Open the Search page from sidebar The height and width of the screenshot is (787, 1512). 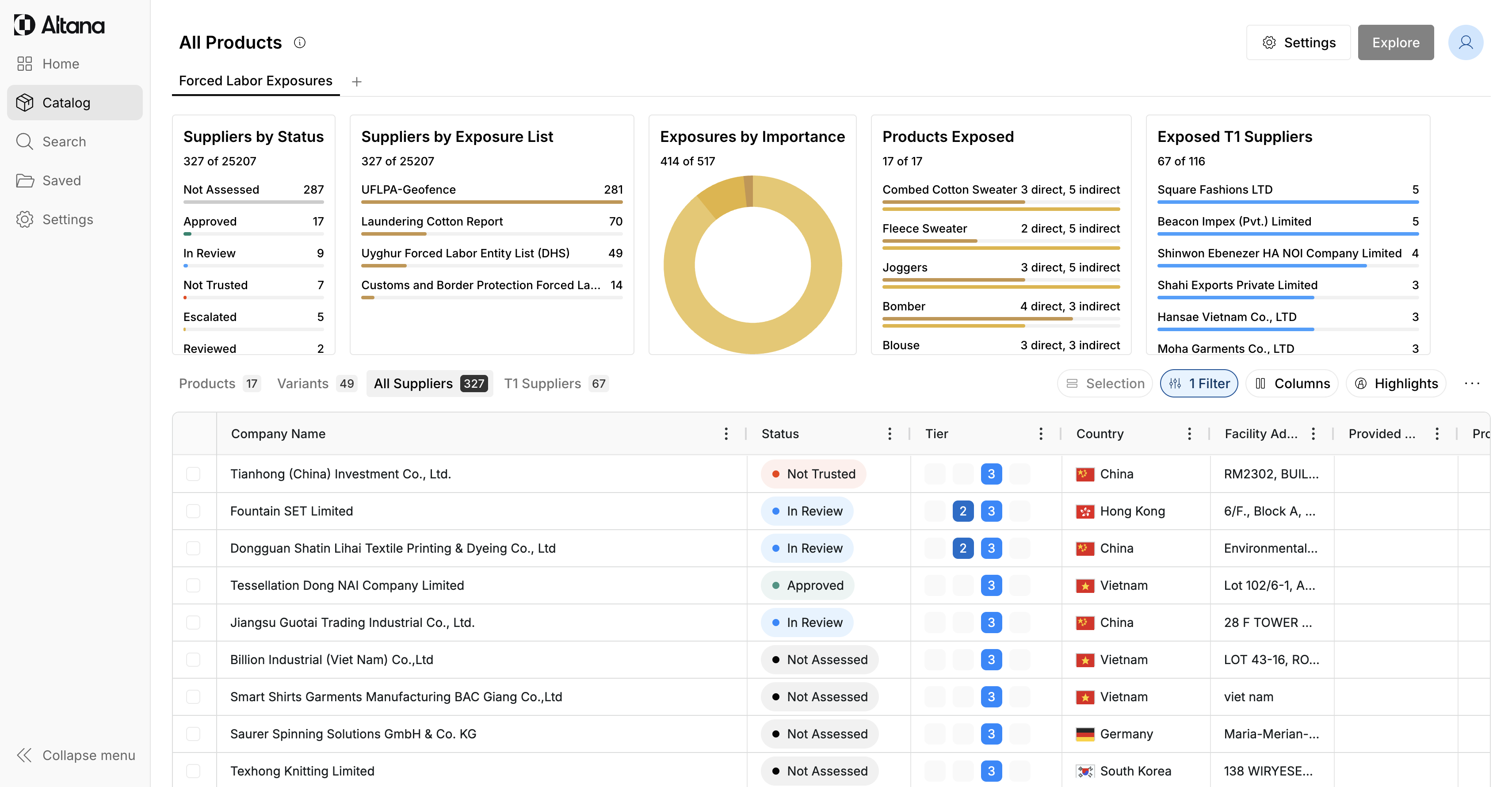(x=63, y=141)
